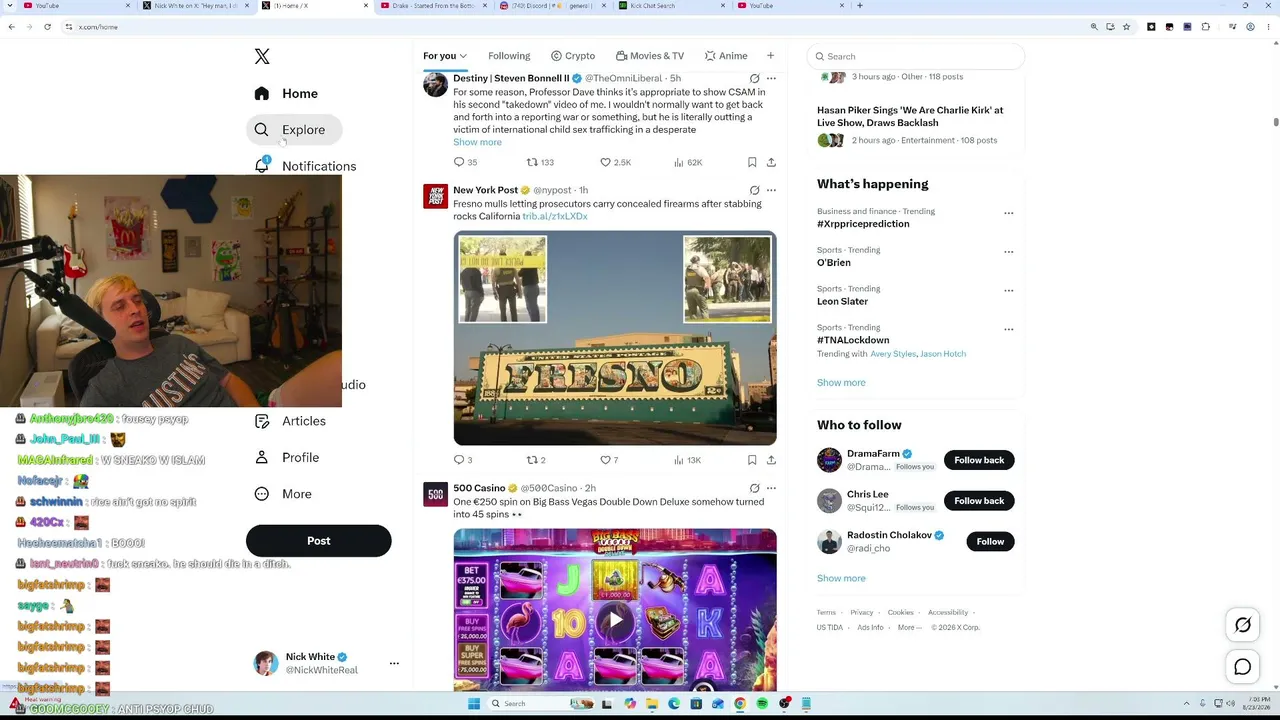Open options for #TNALockdown trend
Viewport: 1280px width, 720px height.
pos(1009,329)
